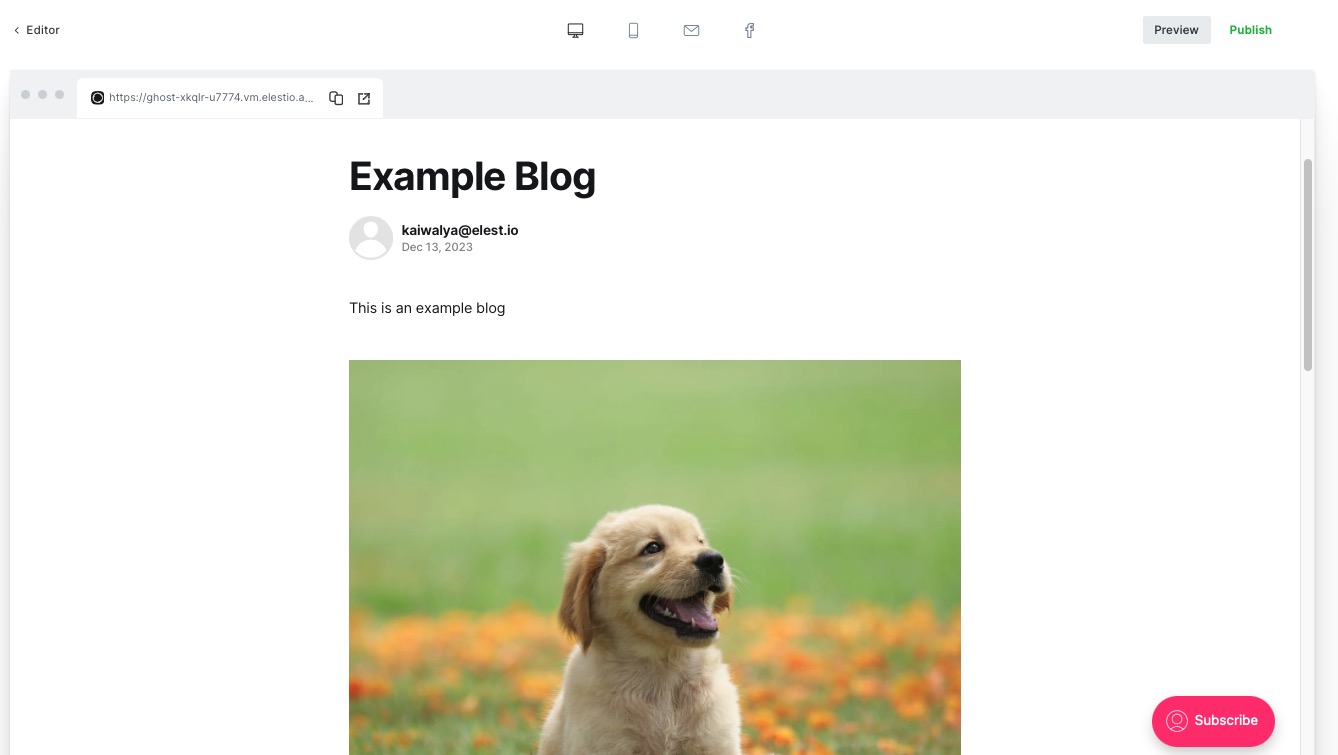Click the author avatar placeholder

[x=370, y=238]
